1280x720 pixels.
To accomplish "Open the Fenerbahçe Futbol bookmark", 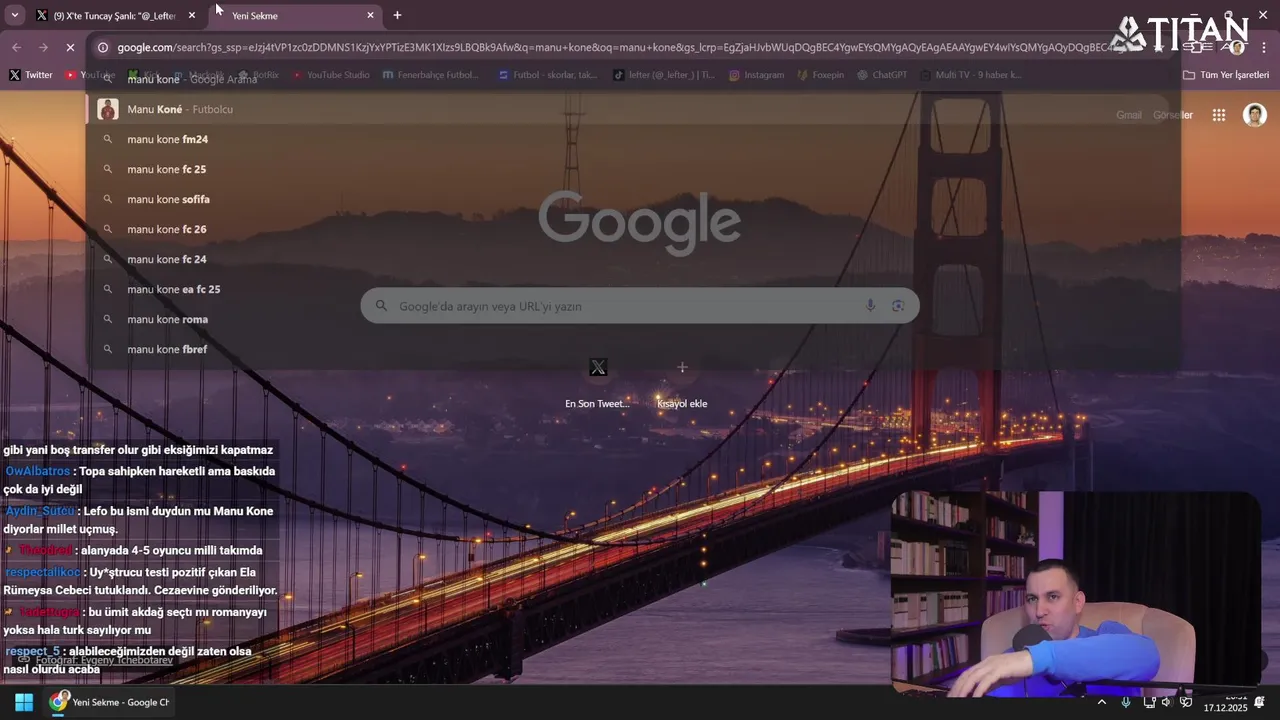I will coord(430,75).
